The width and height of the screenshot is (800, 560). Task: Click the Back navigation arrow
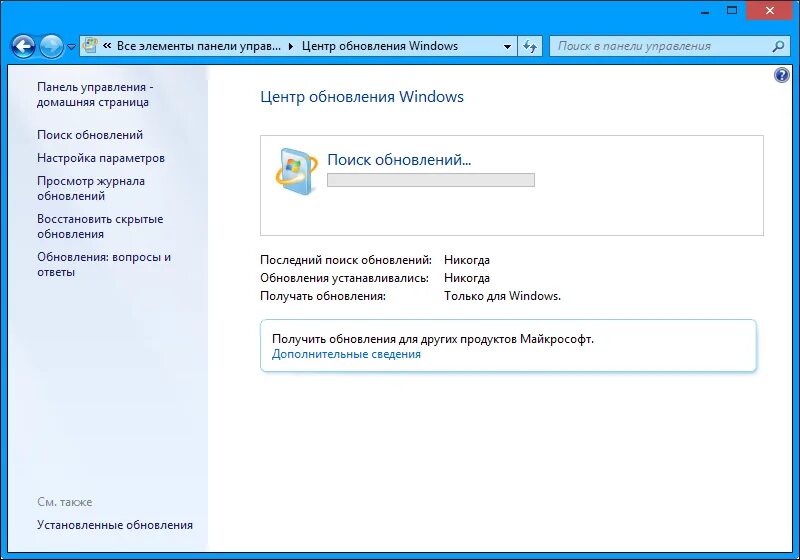coord(23,46)
